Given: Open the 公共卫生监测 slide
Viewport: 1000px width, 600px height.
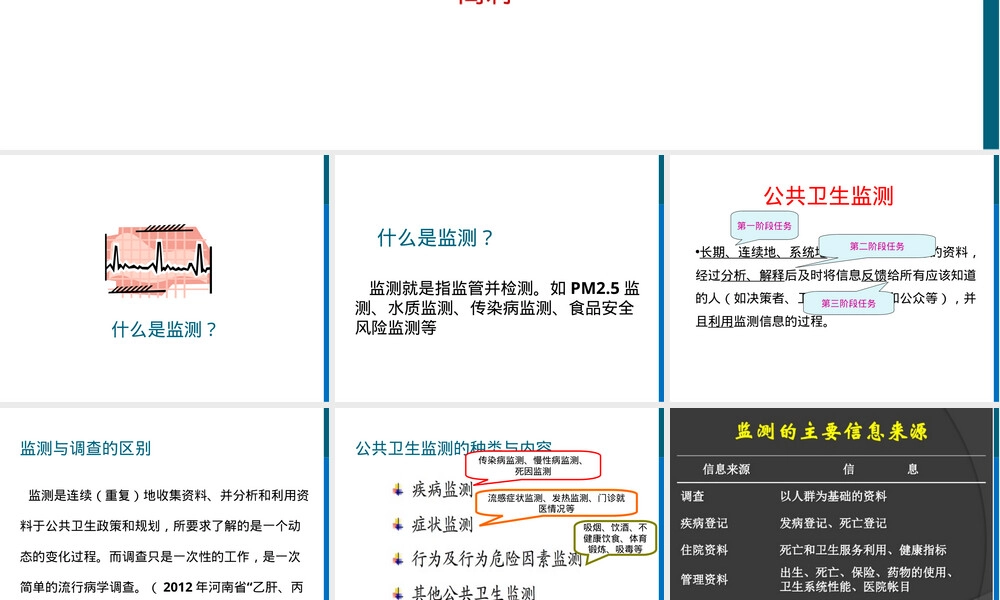Looking at the screenshot, I should click(834, 278).
